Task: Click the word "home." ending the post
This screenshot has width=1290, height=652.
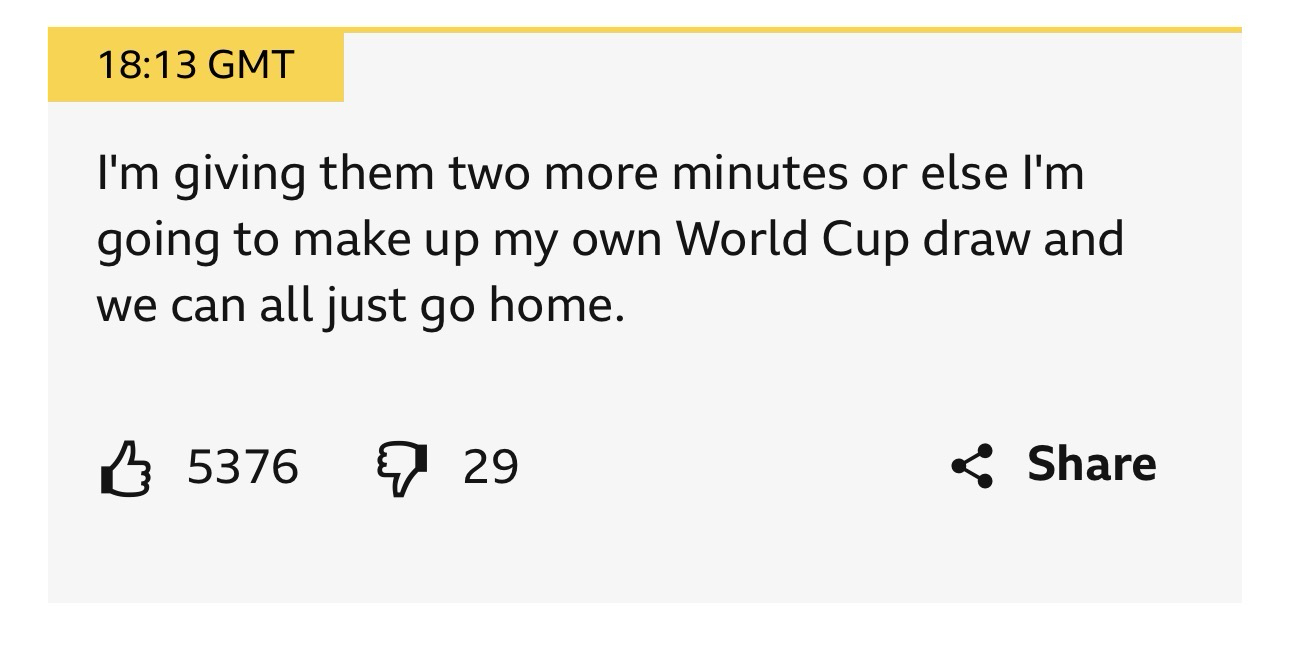Action: pyautogui.click(x=556, y=305)
